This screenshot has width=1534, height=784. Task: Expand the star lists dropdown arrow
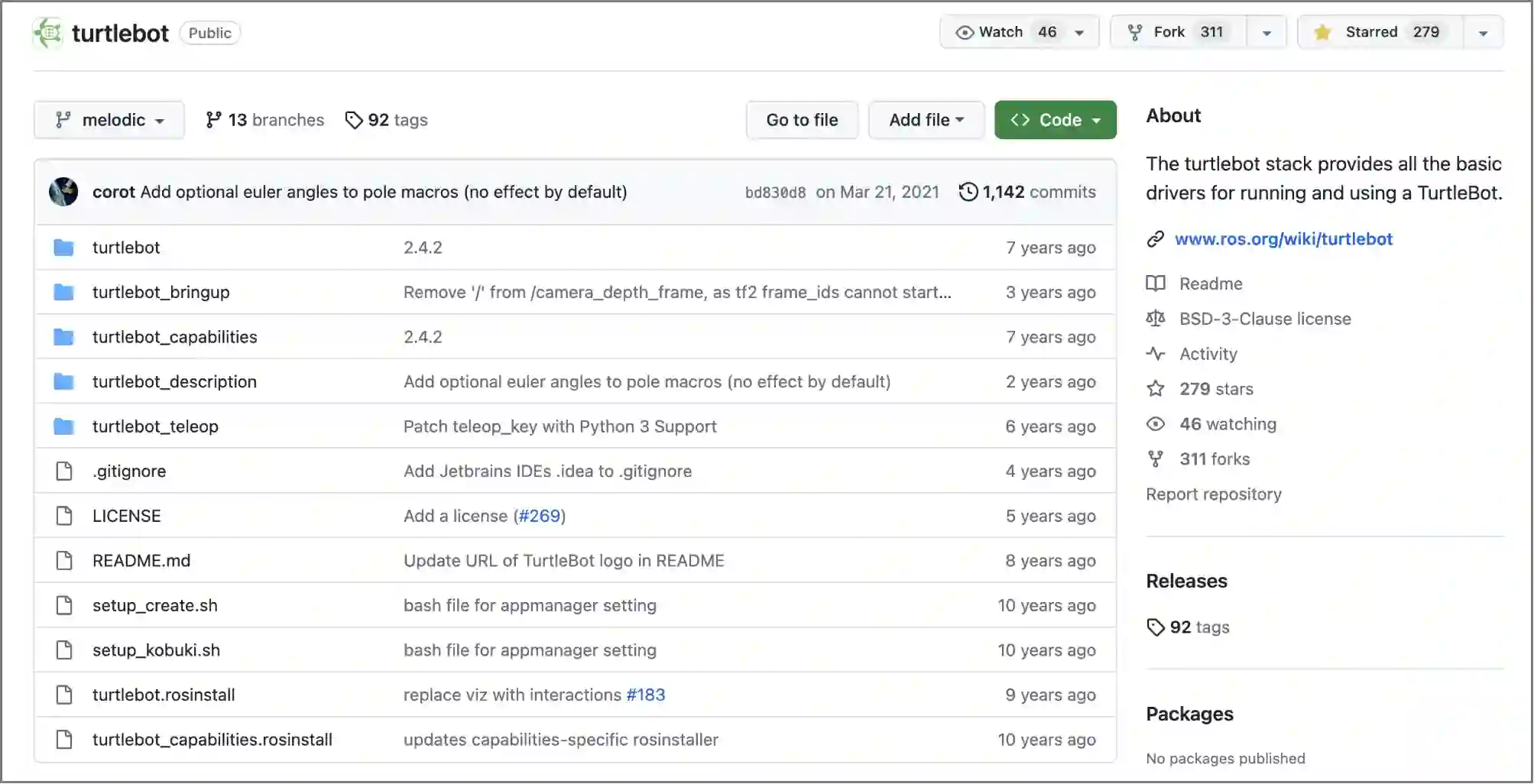(1483, 33)
